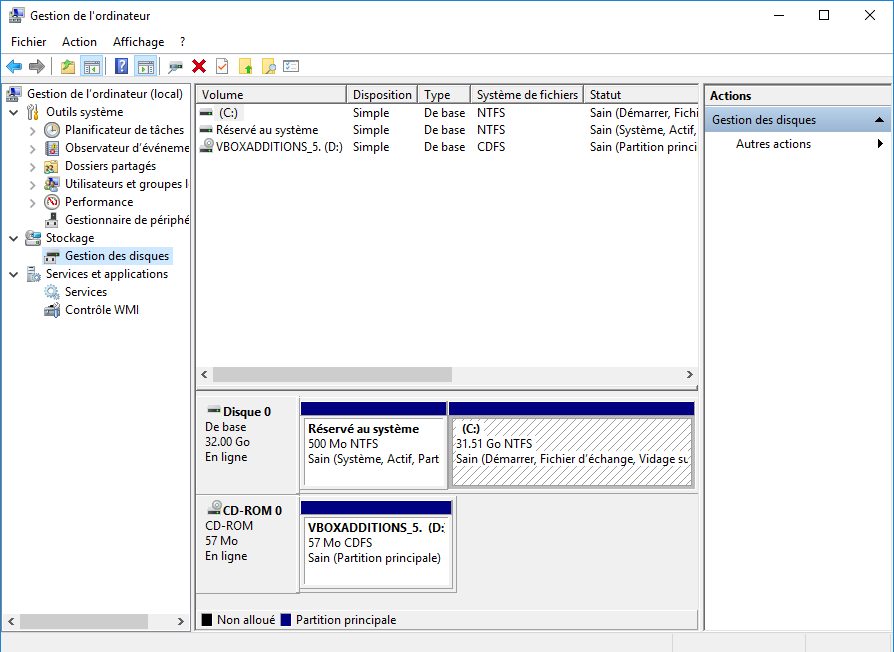Select the Réservé au système volume row
Image resolution: width=894 pixels, height=652 pixels.
coord(448,130)
